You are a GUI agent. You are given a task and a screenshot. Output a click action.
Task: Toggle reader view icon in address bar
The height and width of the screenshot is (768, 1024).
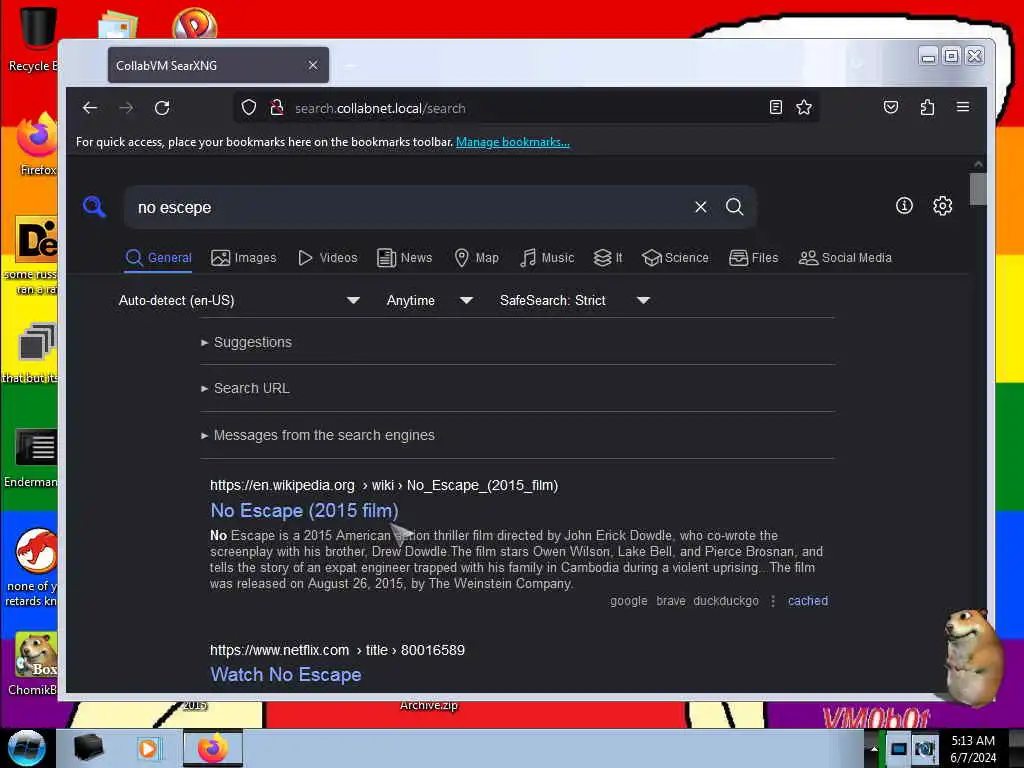(775, 108)
